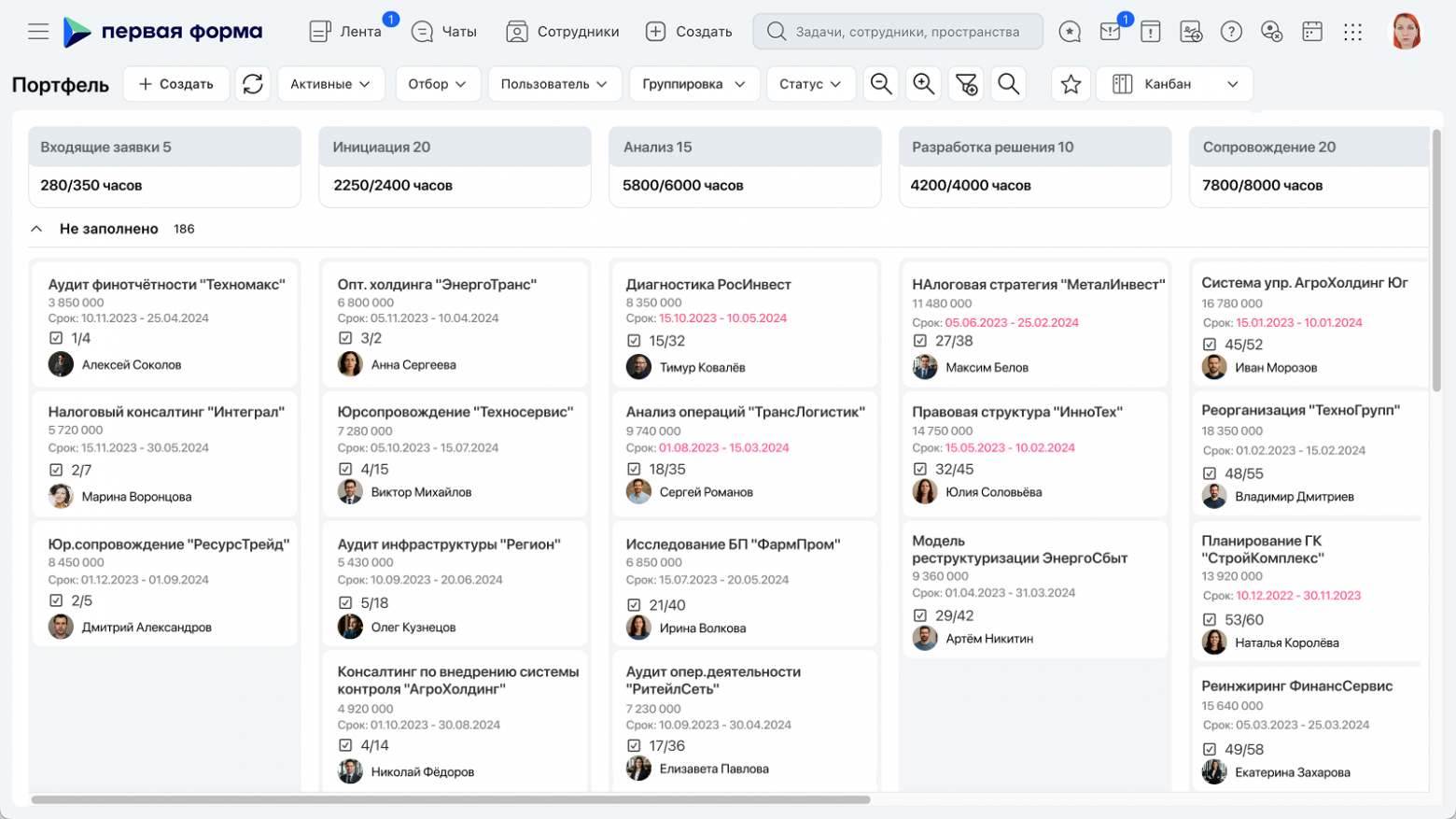Open the Активные dropdown
The height and width of the screenshot is (819, 1456).
(329, 84)
